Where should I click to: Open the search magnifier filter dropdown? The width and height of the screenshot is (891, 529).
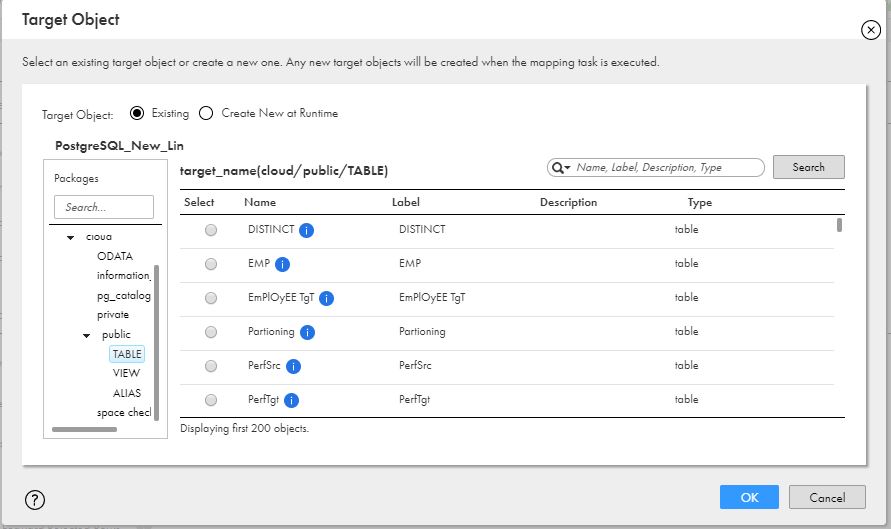coord(560,168)
